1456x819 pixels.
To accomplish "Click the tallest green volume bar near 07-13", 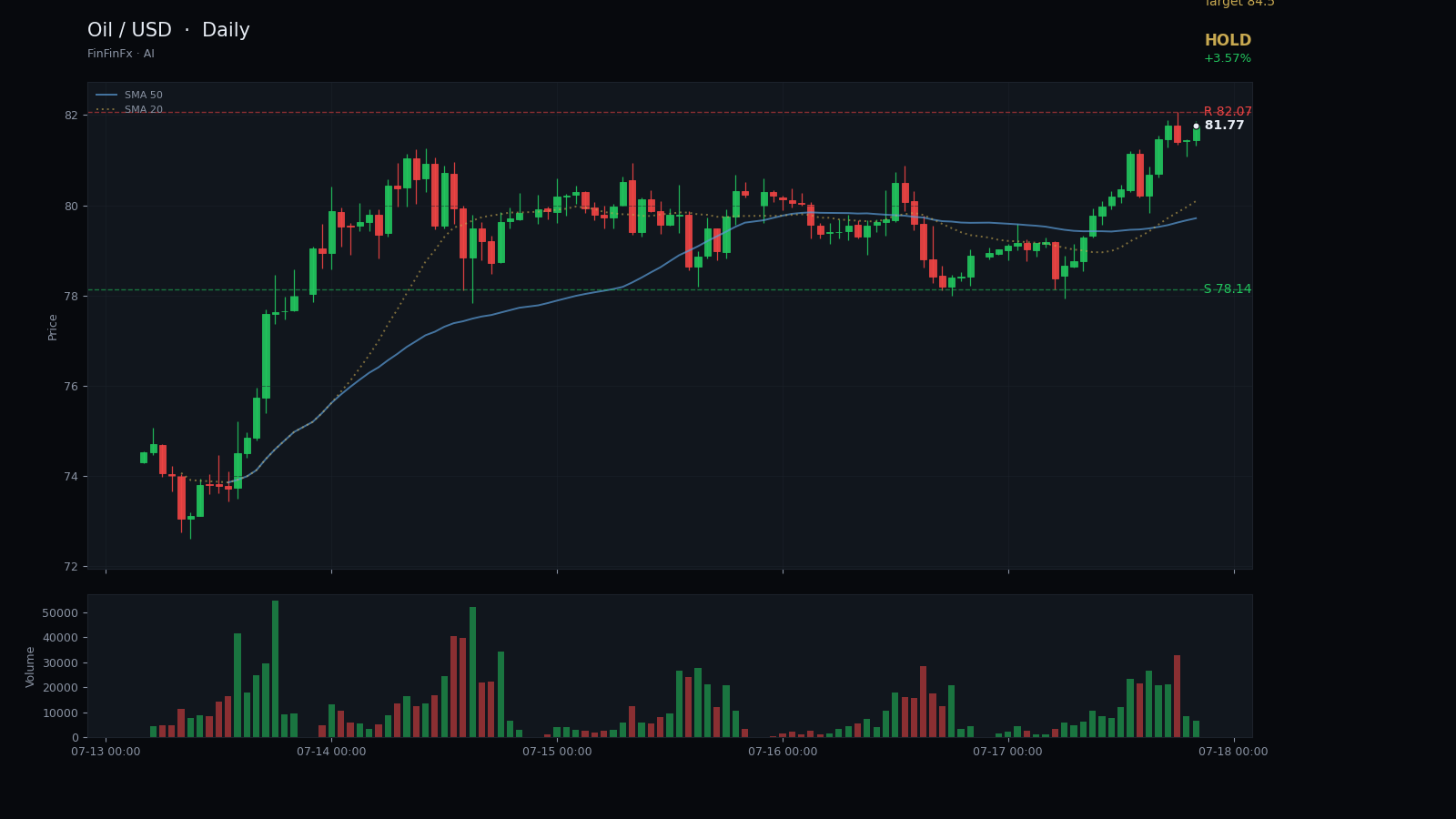I will (275, 669).
